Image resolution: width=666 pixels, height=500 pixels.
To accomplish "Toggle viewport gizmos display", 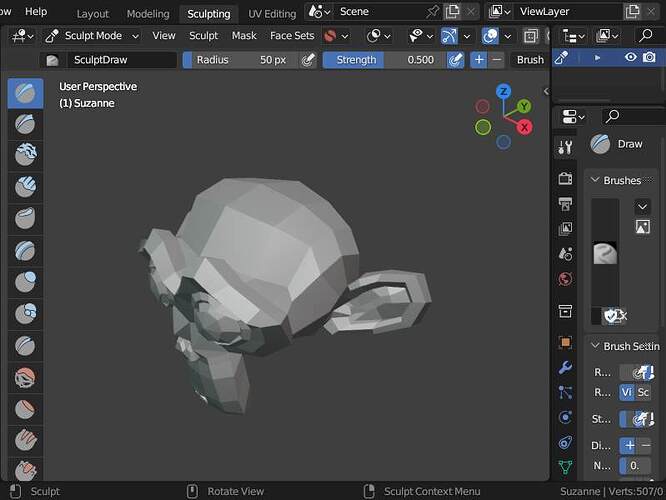I will (449, 36).
